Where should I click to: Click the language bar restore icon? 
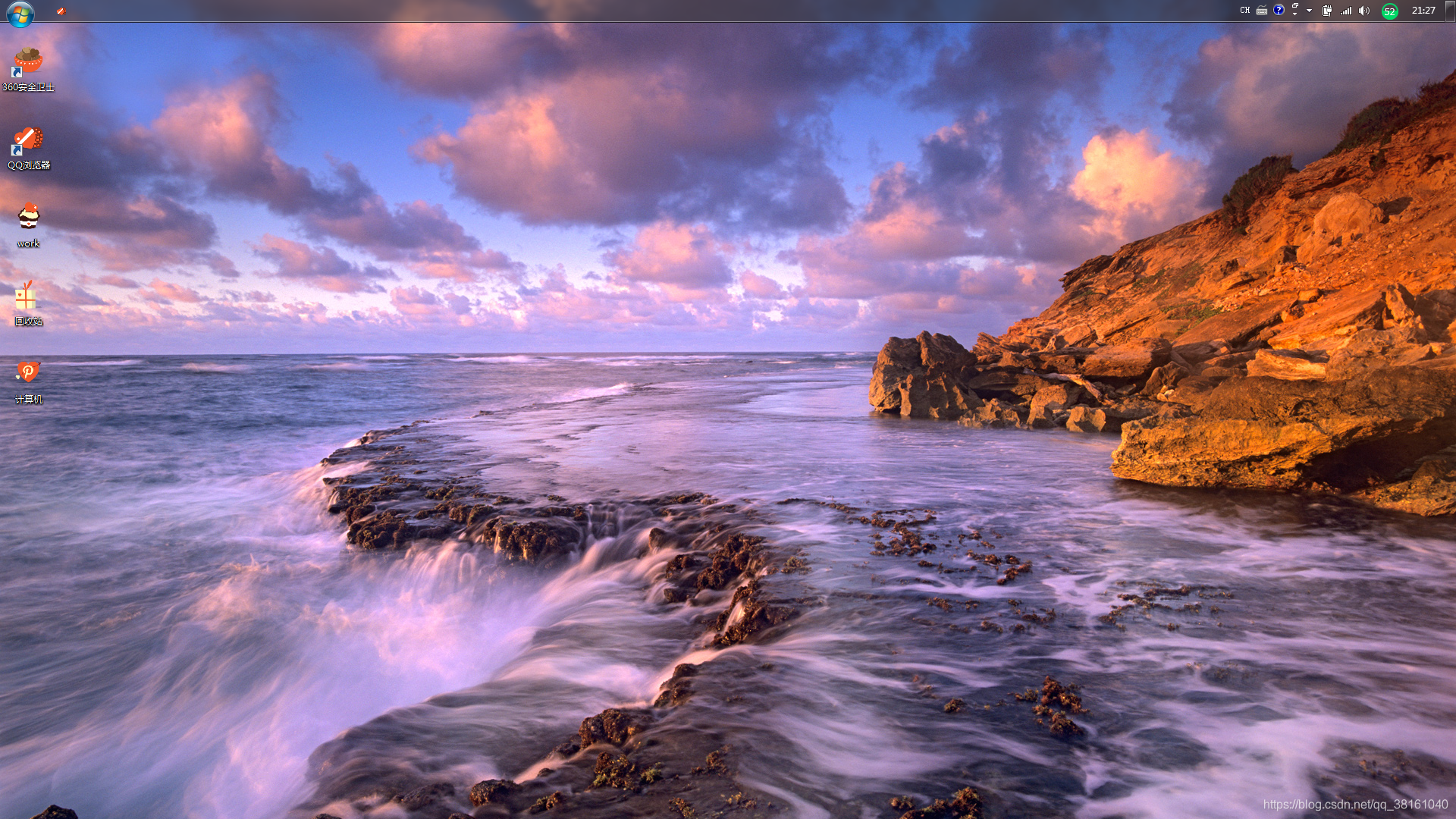[x=1294, y=6]
